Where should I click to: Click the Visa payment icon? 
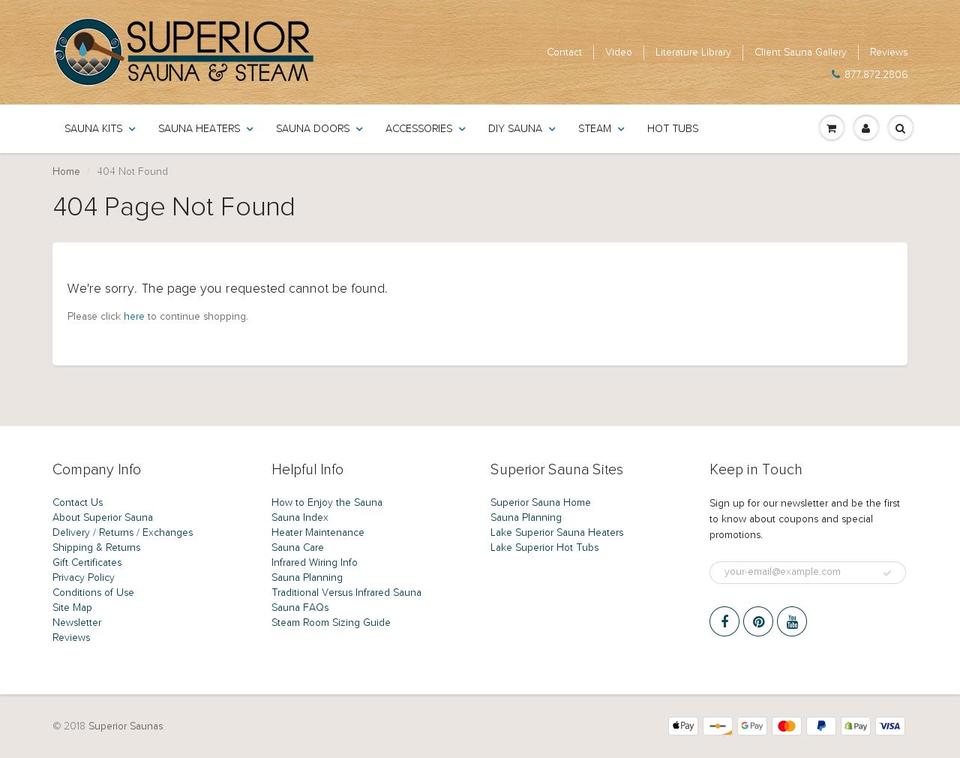pyautogui.click(x=890, y=726)
